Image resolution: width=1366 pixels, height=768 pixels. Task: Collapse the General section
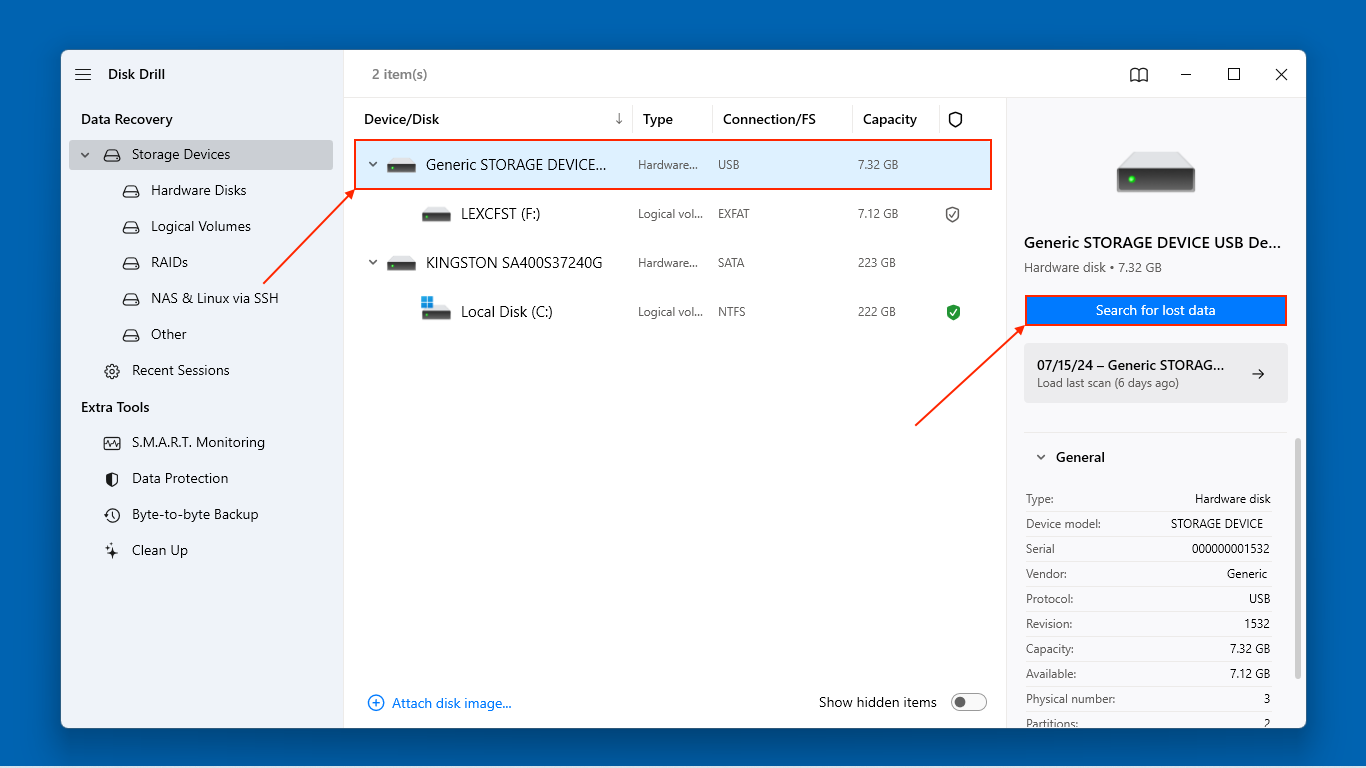tap(1039, 457)
